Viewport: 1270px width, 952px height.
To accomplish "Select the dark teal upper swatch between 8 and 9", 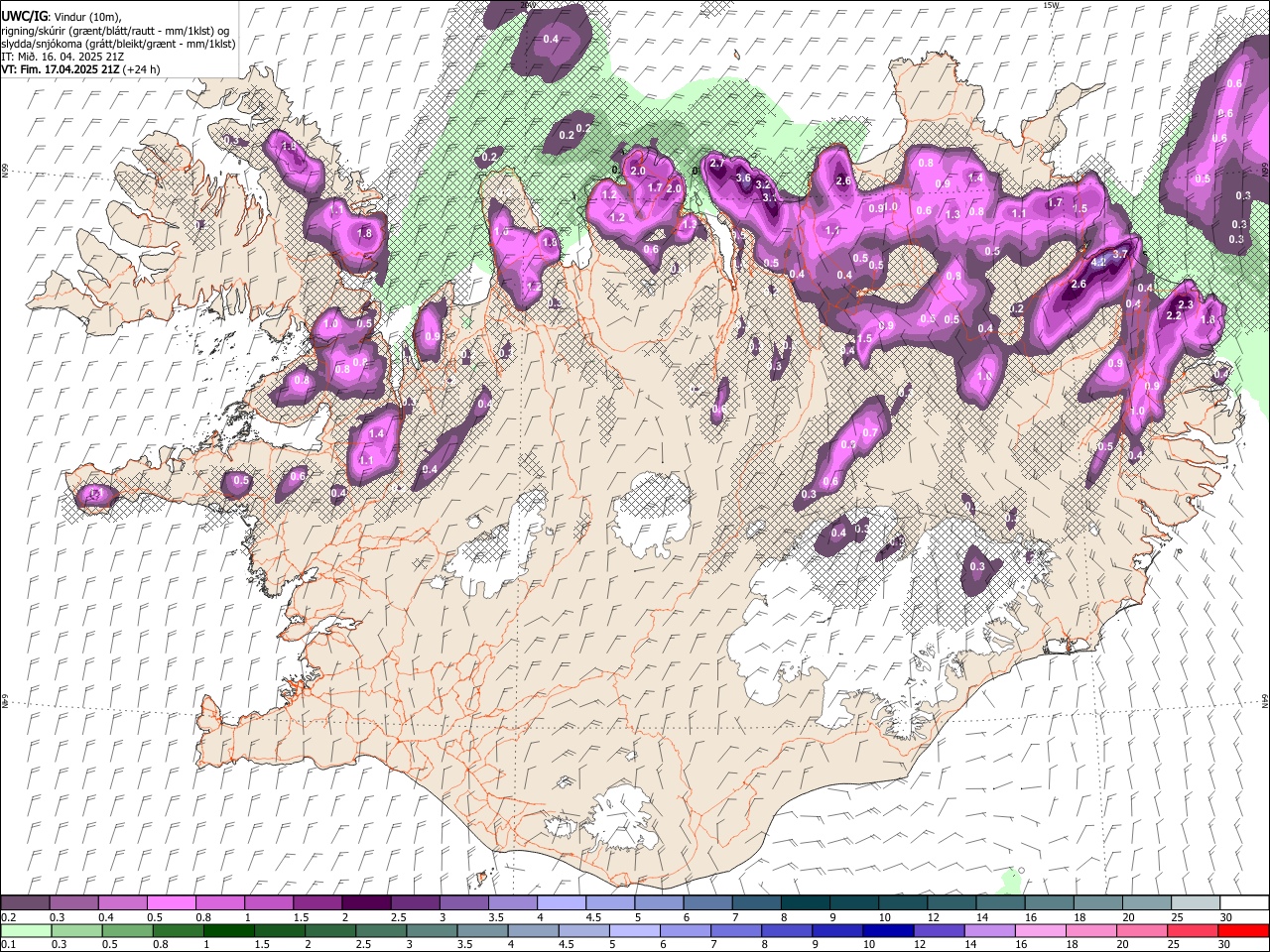I will [x=806, y=903].
